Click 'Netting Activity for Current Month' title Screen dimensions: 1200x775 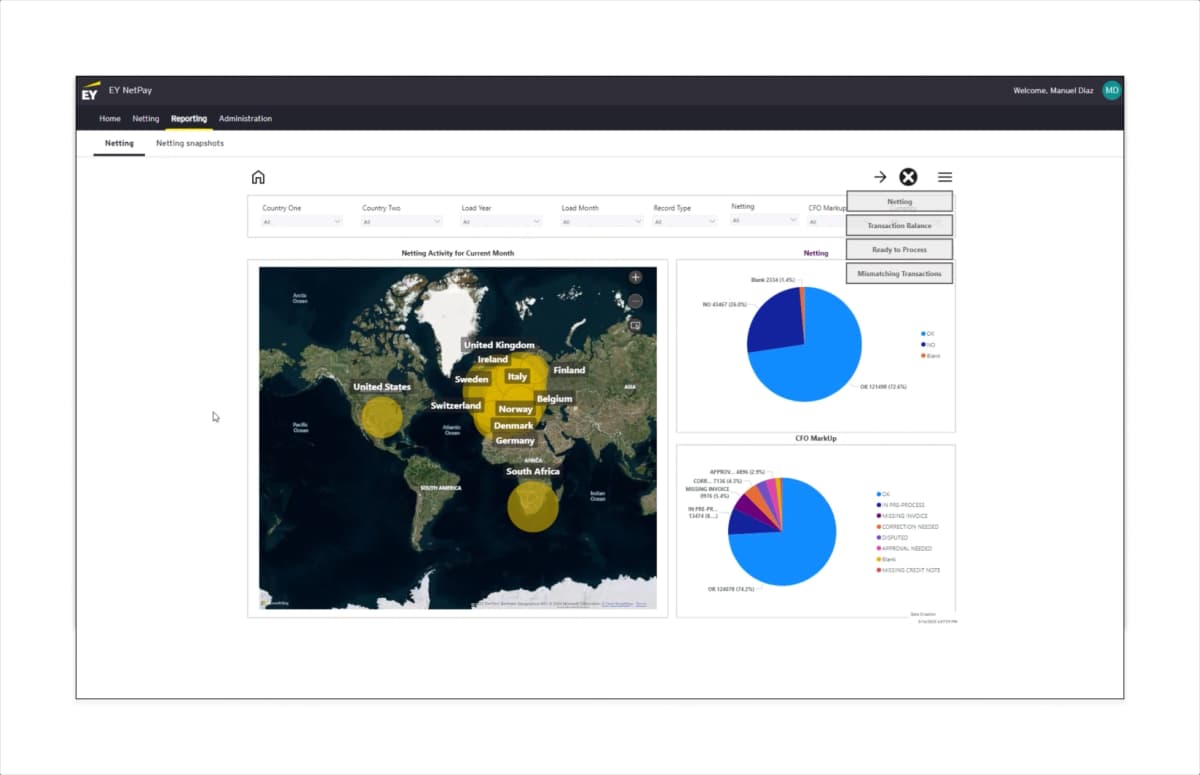458,253
